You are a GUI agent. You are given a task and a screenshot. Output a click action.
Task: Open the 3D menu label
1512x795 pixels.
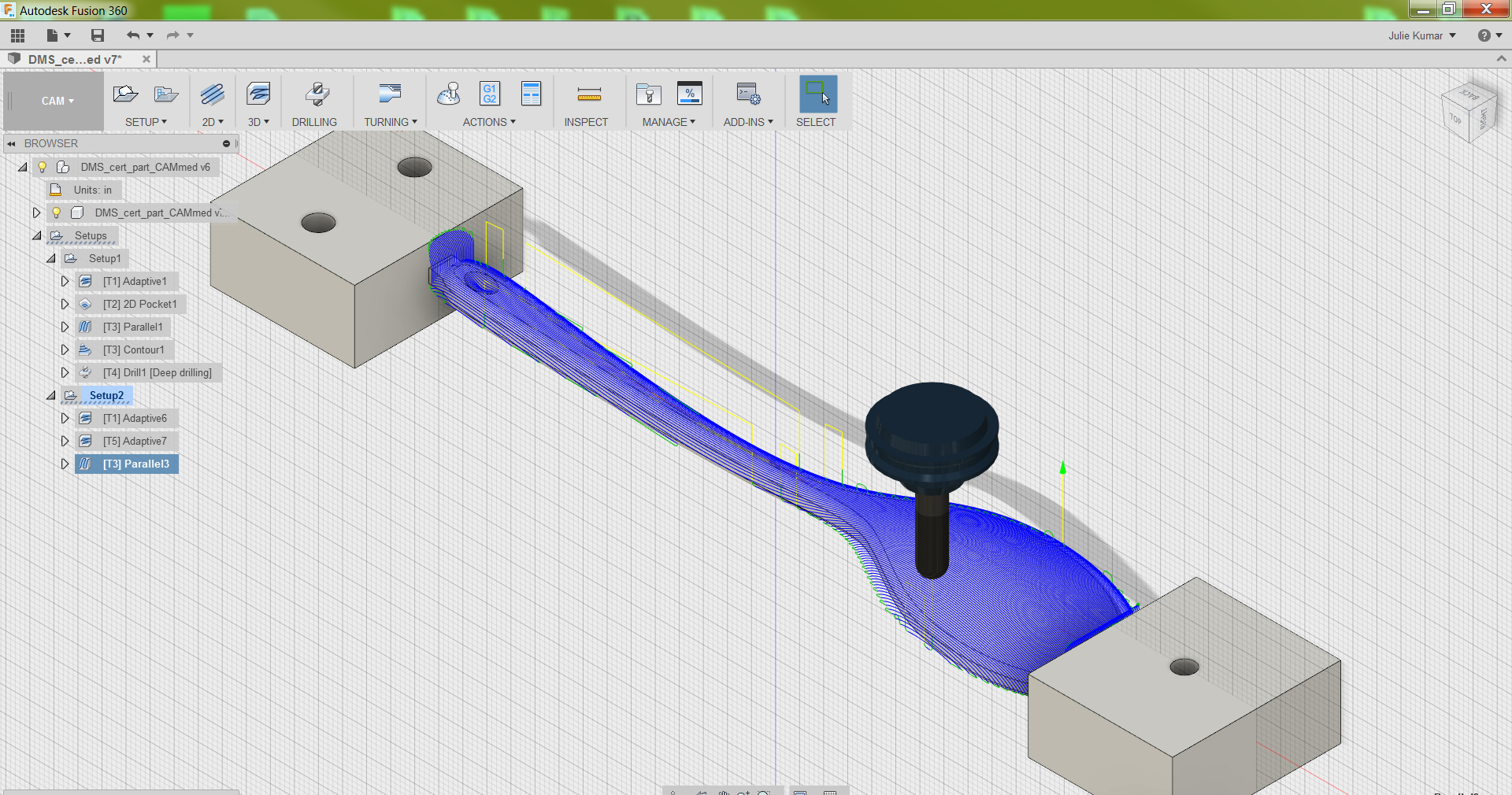pos(258,122)
